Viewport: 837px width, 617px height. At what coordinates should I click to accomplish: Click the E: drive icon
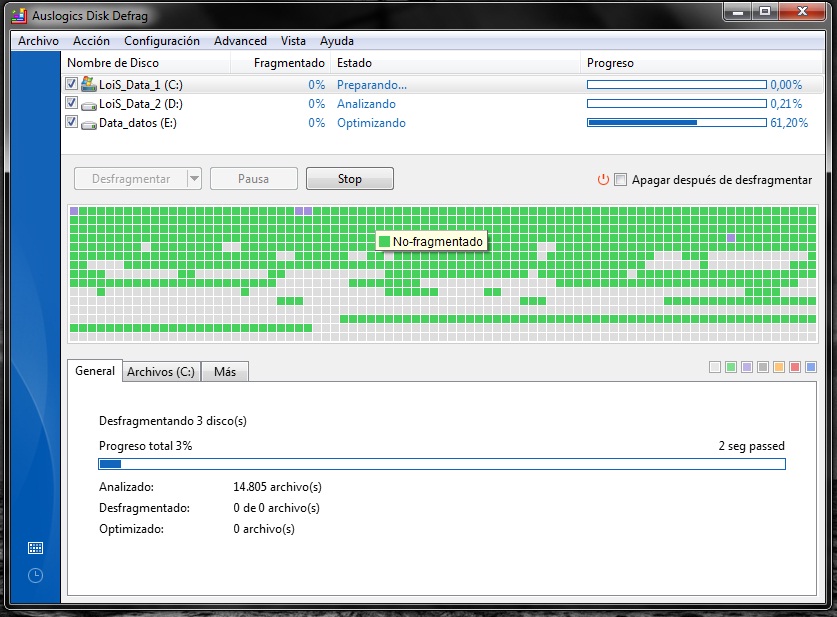point(88,124)
